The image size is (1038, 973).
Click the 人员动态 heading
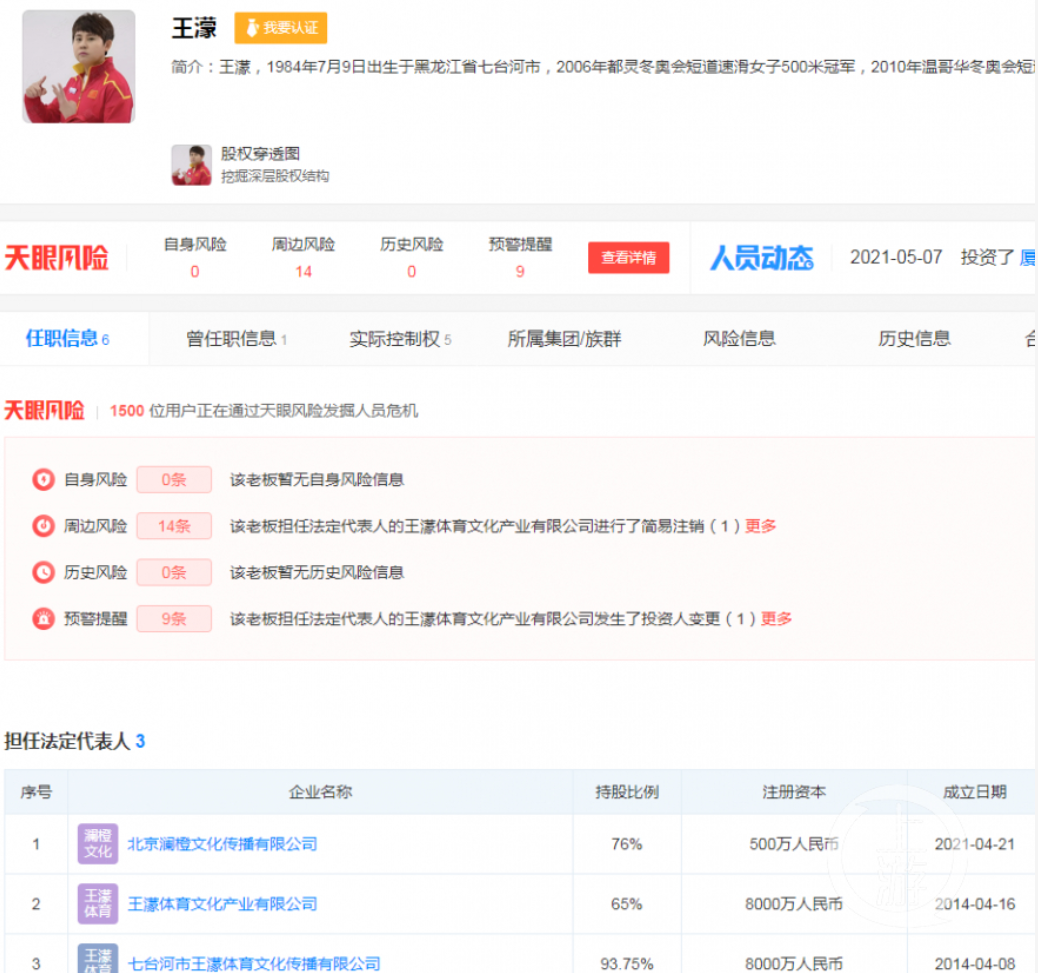762,257
